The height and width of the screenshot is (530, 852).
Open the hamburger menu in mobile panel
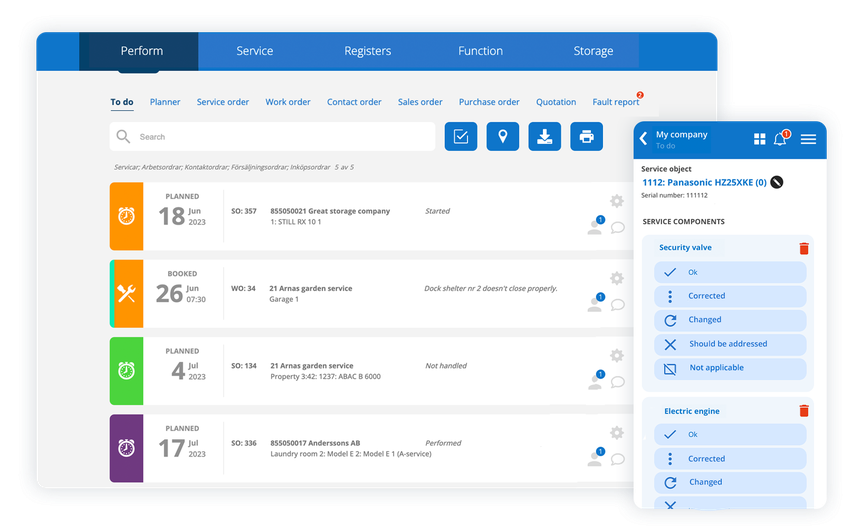point(808,139)
